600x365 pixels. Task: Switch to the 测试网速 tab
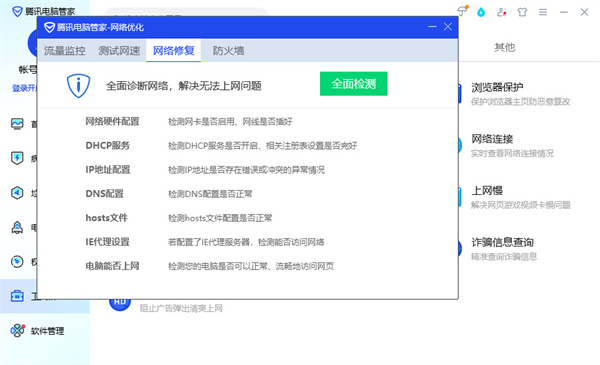119,51
